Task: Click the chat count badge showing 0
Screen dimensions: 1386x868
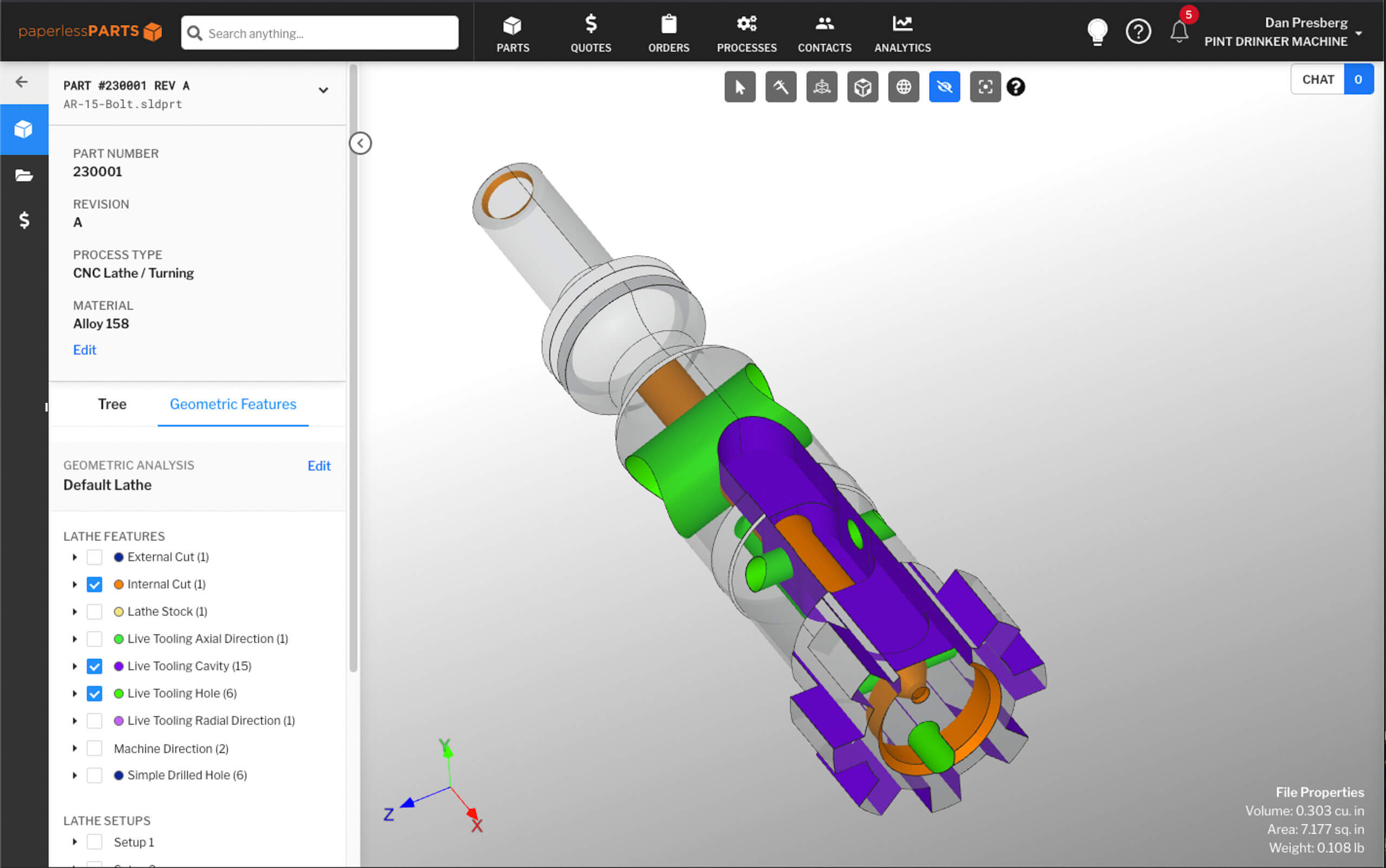Action: click(x=1358, y=79)
